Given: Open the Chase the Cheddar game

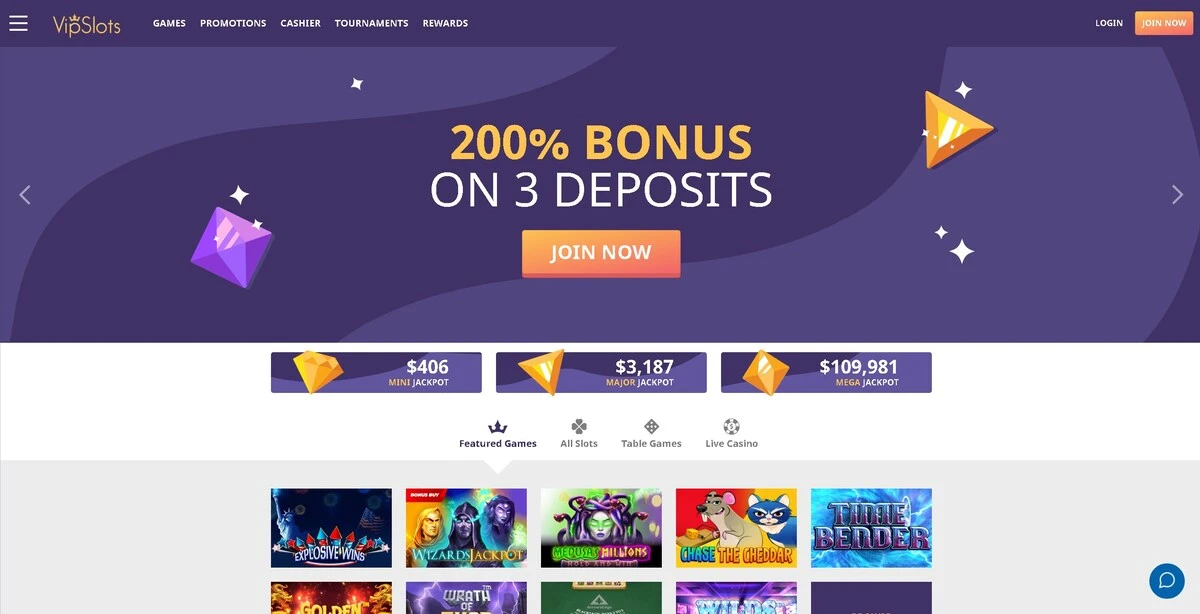Looking at the screenshot, I should [736, 528].
